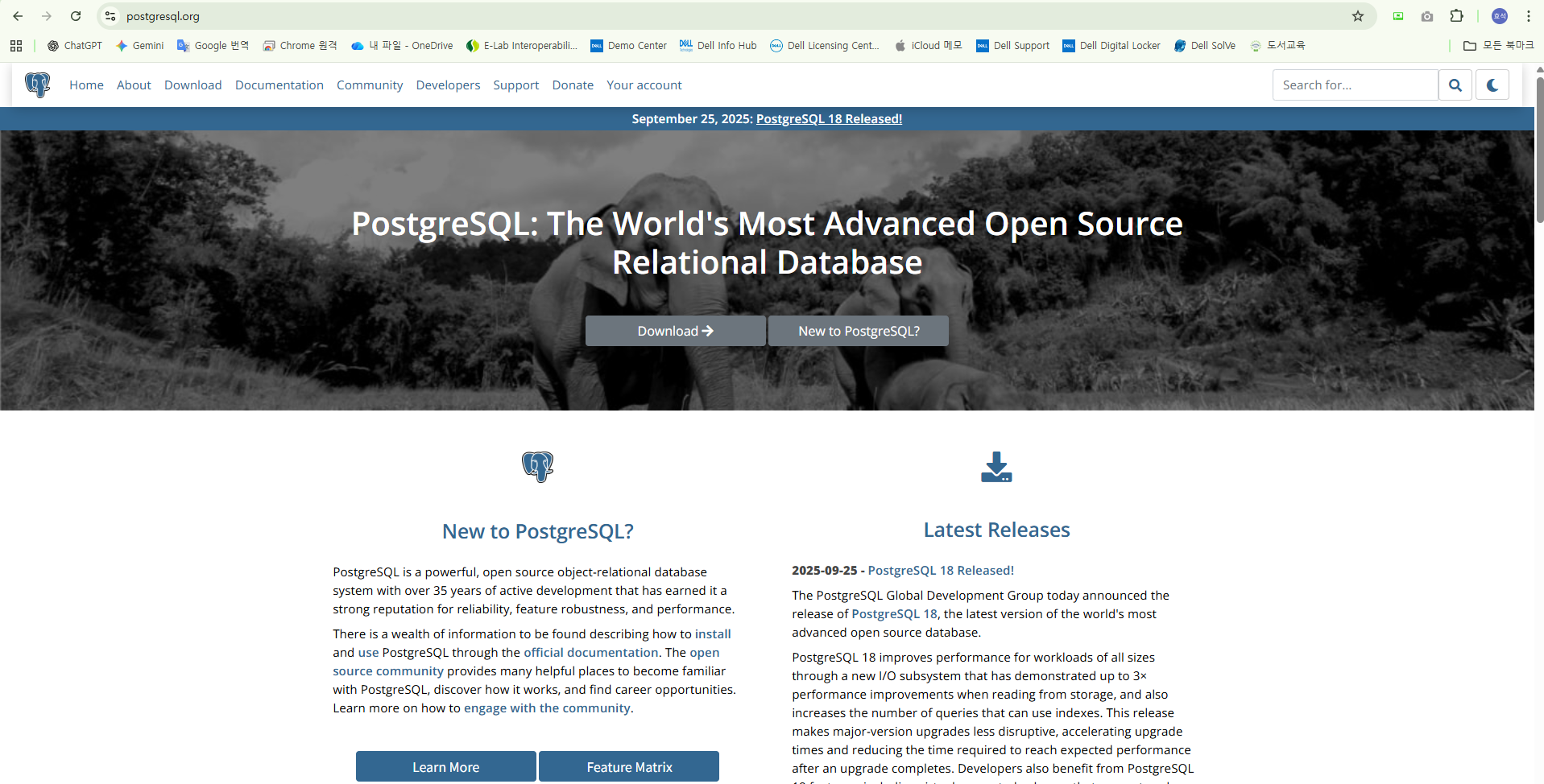This screenshot has height=784, width=1544.
Task: Reload the page with refresh icon
Action: (76, 16)
